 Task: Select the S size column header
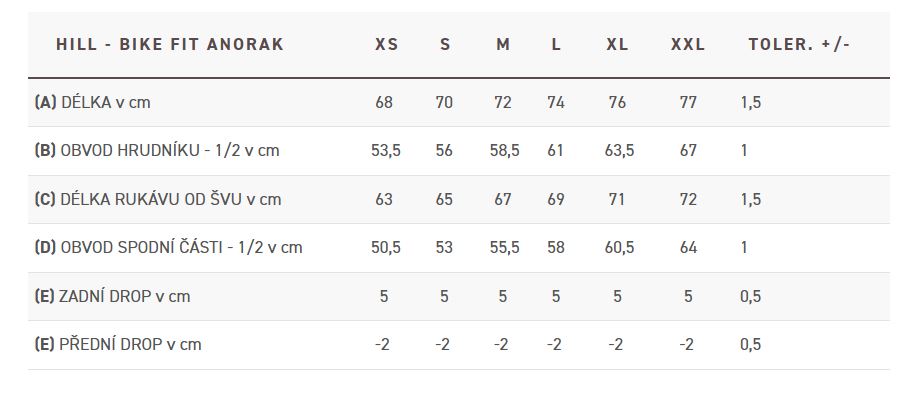[x=445, y=44]
